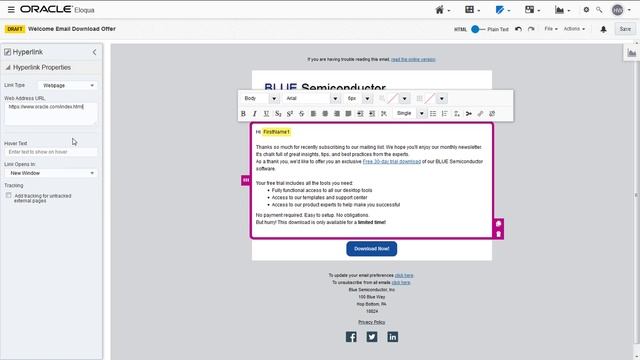Image resolution: width=640 pixels, height=360 pixels.
Task: Align text right
Action: tap(337, 113)
